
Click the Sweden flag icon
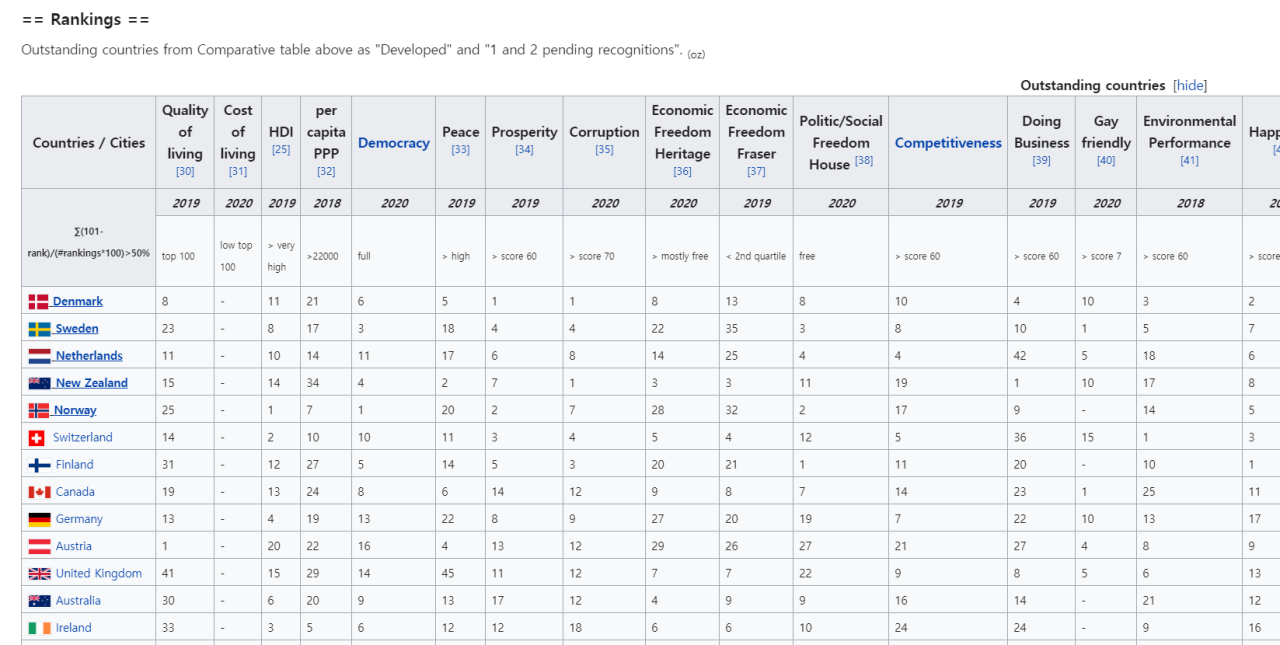[x=39, y=329]
